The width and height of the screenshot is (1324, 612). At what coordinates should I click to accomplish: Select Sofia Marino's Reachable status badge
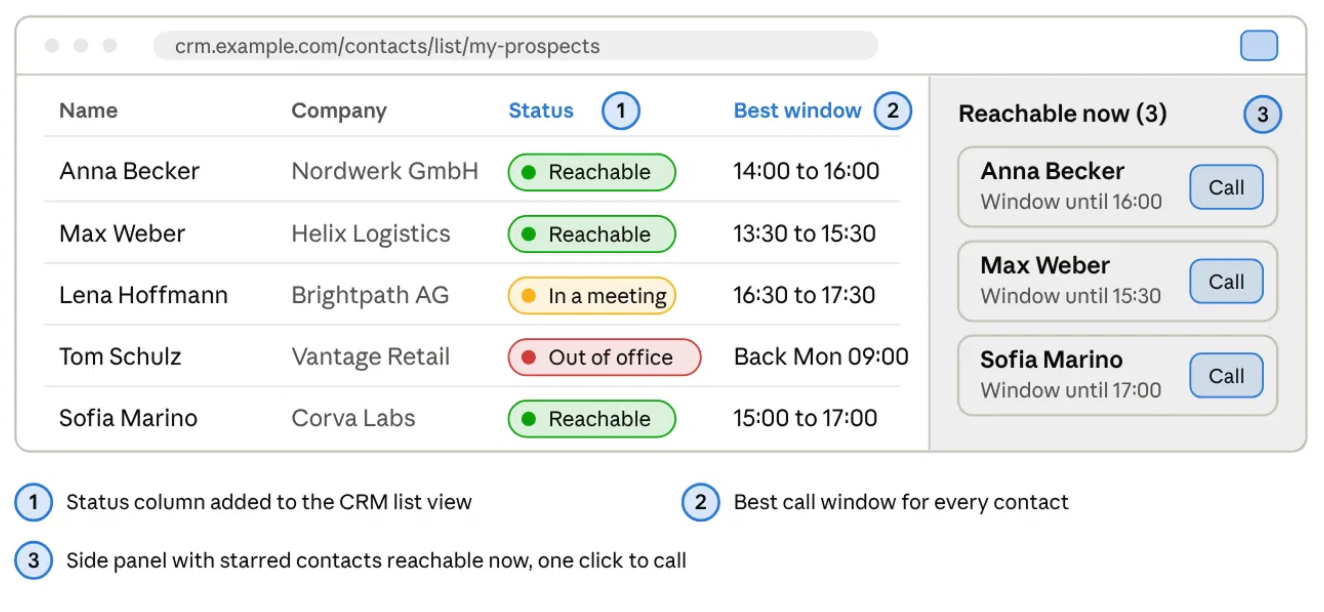(x=592, y=419)
